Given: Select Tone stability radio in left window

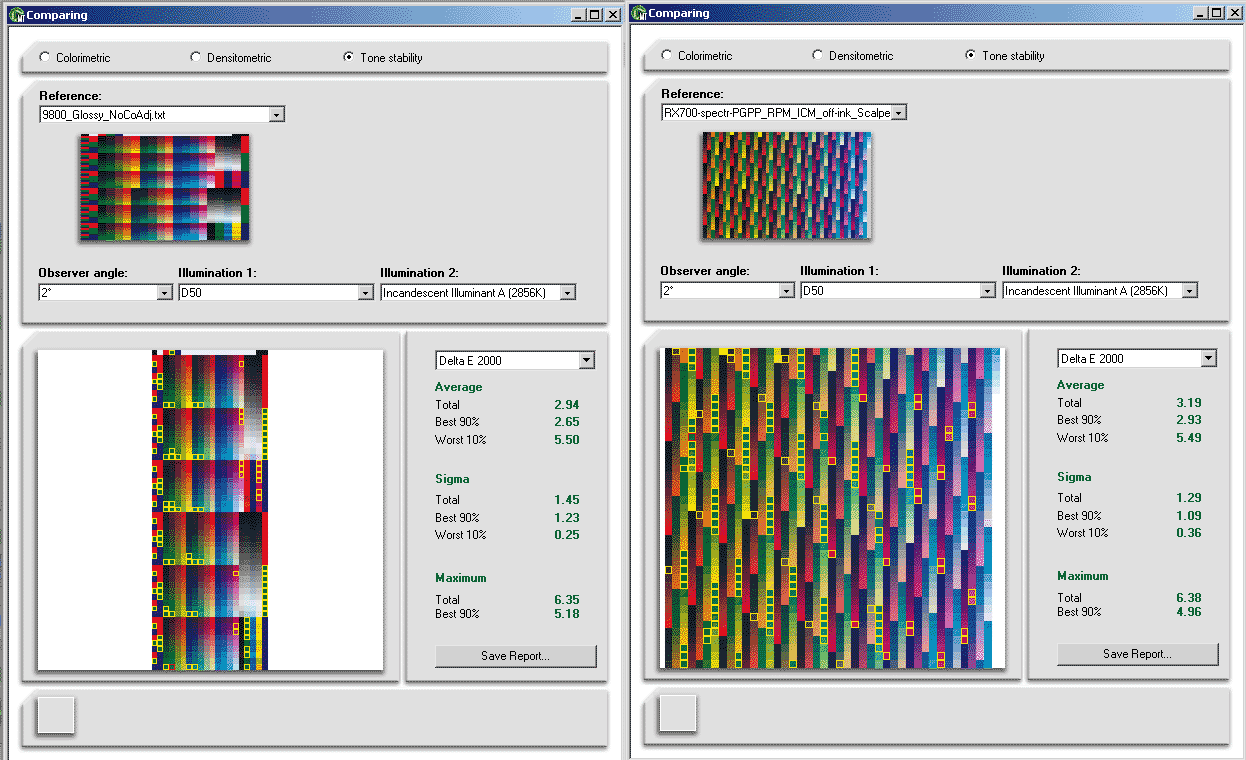Looking at the screenshot, I should click(x=348, y=57).
